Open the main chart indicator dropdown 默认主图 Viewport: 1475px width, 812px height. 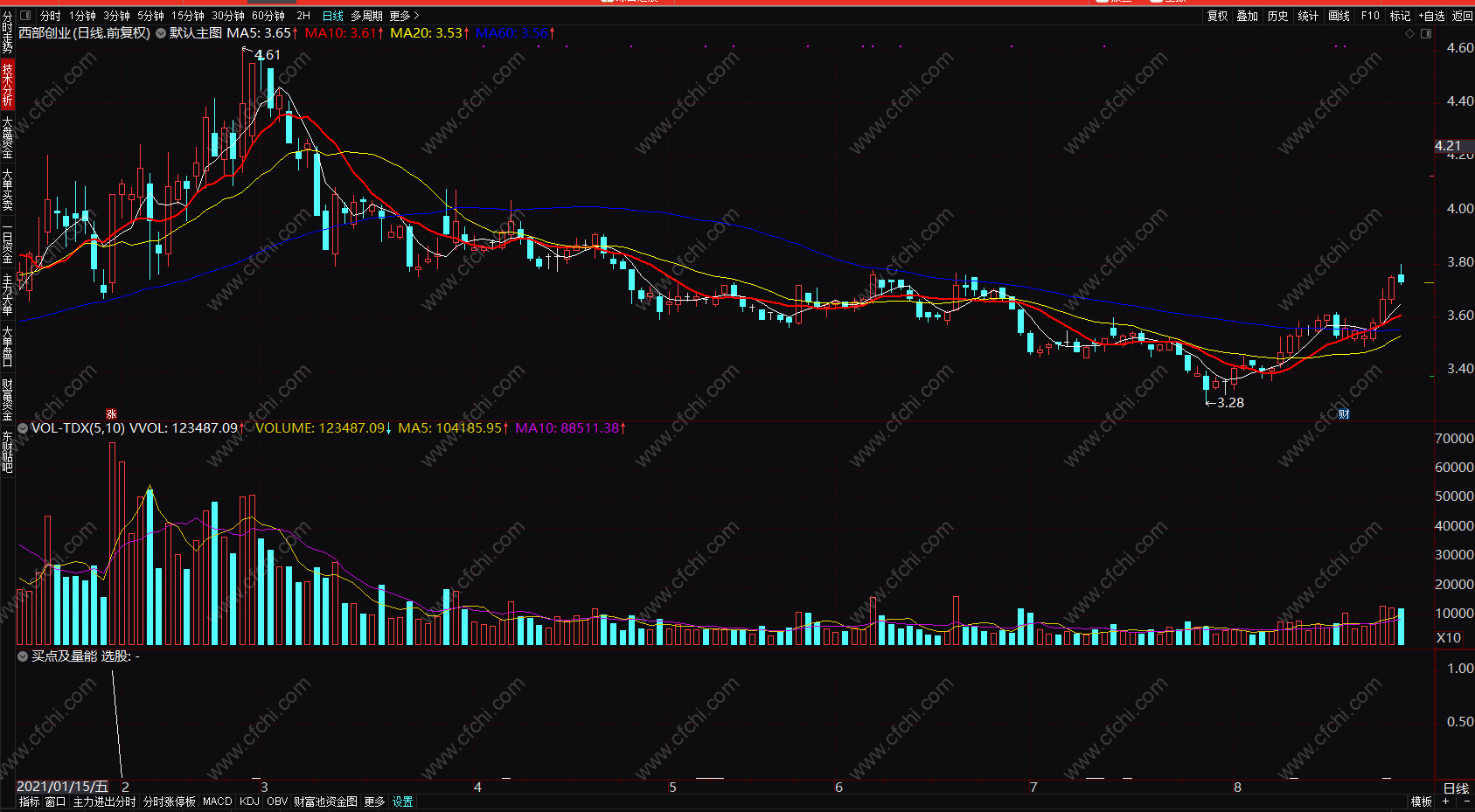[161, 33]
